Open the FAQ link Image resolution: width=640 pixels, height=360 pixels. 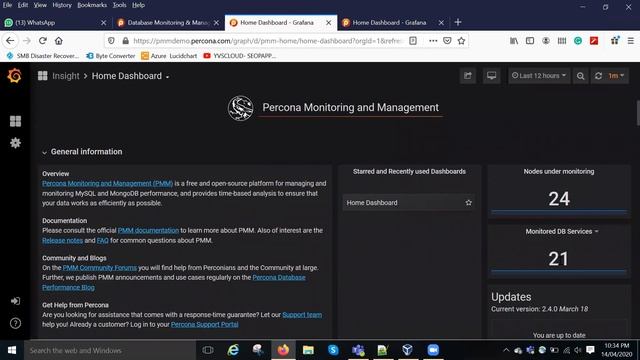point(102,240)
